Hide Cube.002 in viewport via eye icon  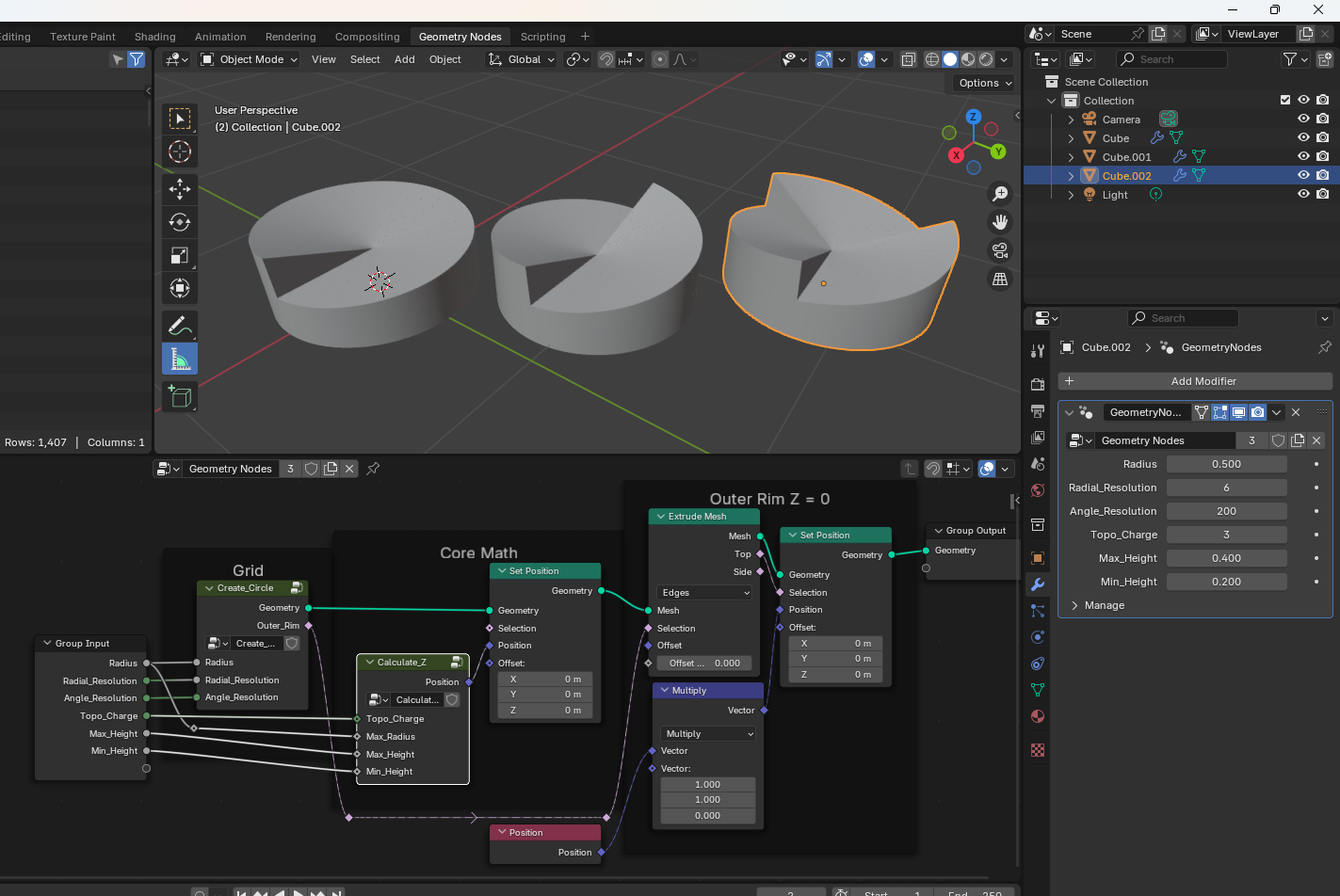coord(1303,175)
